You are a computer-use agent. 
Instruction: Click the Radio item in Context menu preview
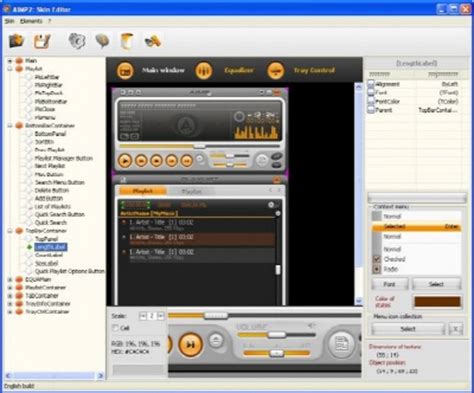point(391,269)
